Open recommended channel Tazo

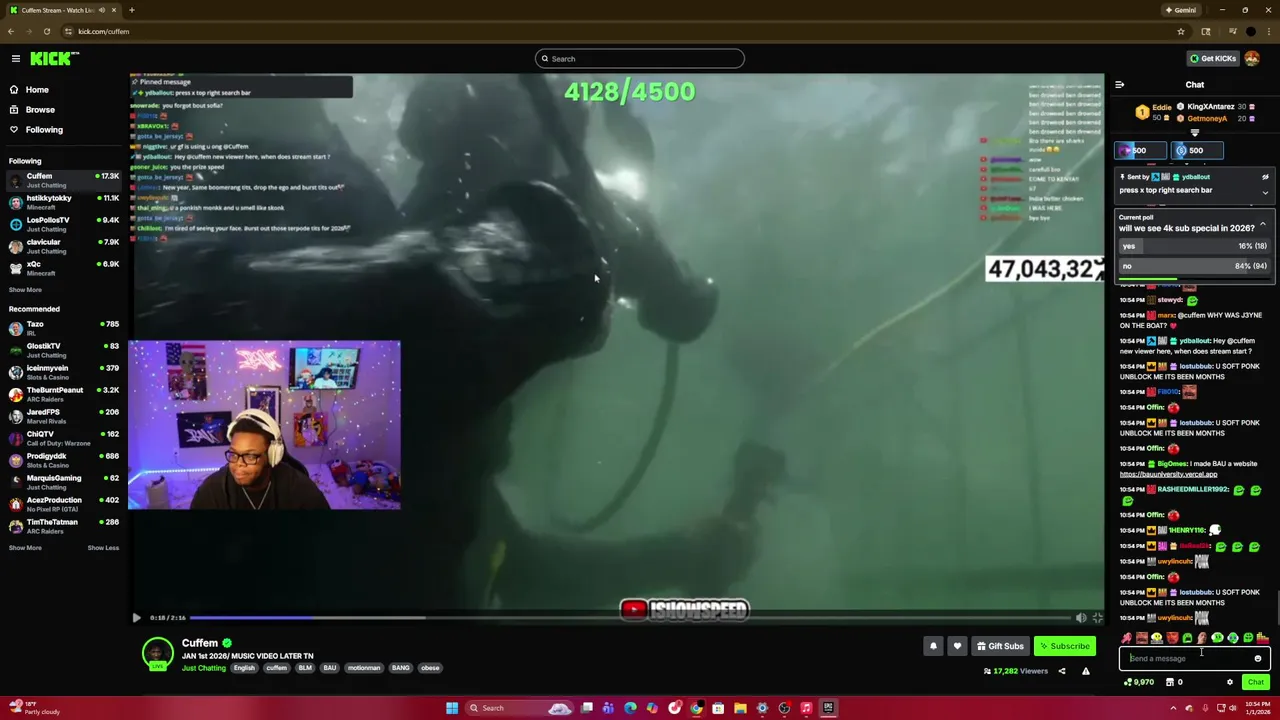[x=62, y=328]
